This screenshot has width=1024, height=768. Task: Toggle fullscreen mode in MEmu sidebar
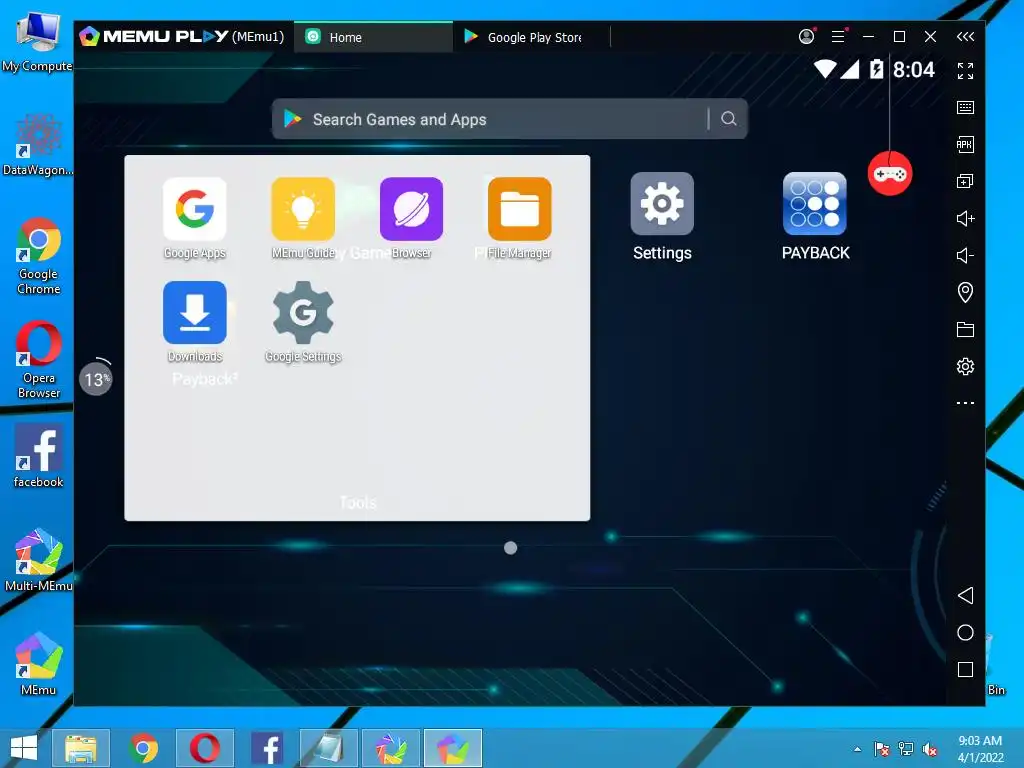965,71
